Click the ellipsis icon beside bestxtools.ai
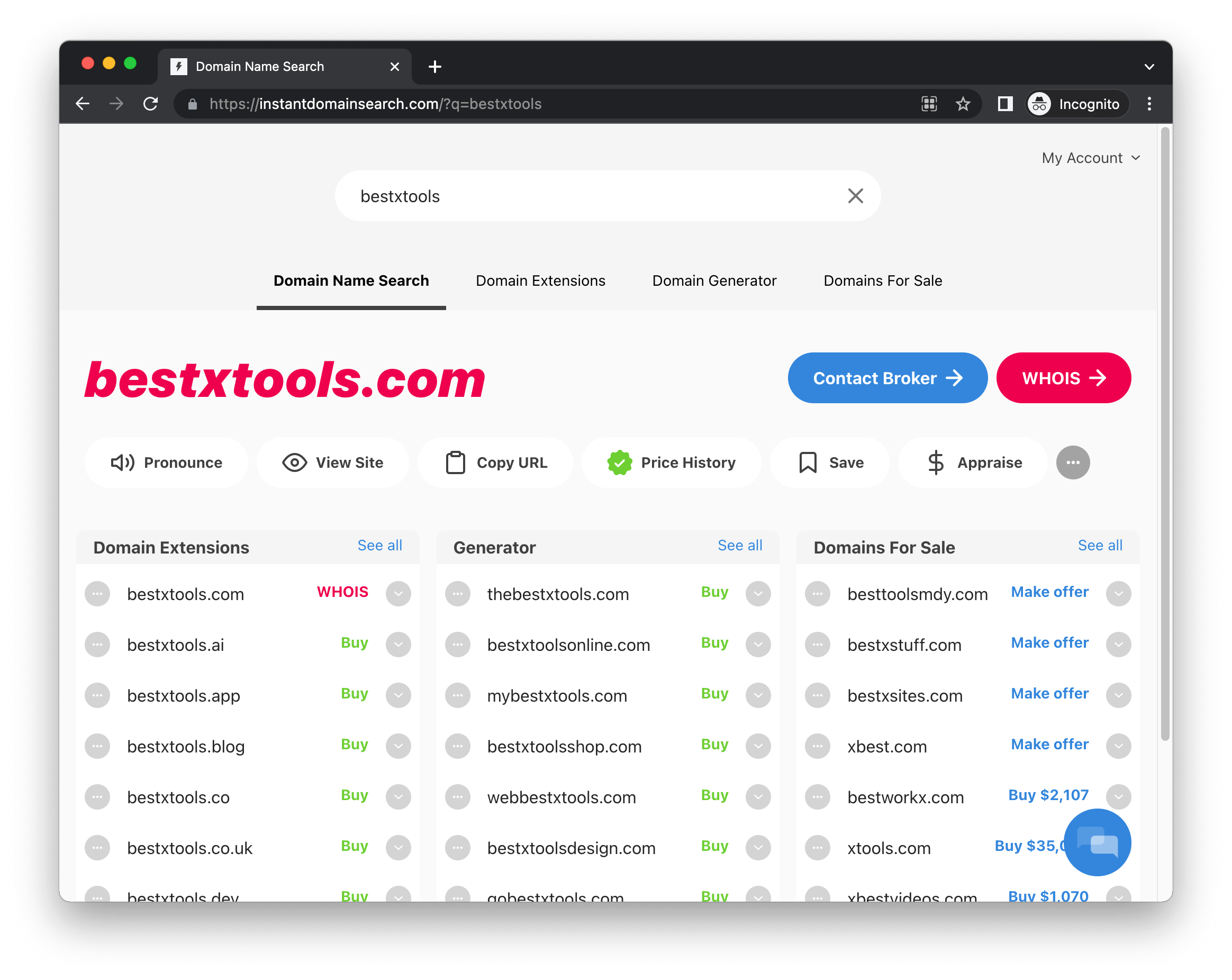Image resolution: width=1232 pixels, height=980 pixels. click(98, 645)
